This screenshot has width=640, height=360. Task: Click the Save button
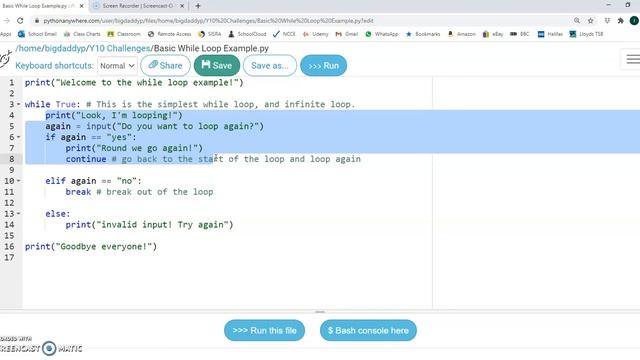coord(217,65)
